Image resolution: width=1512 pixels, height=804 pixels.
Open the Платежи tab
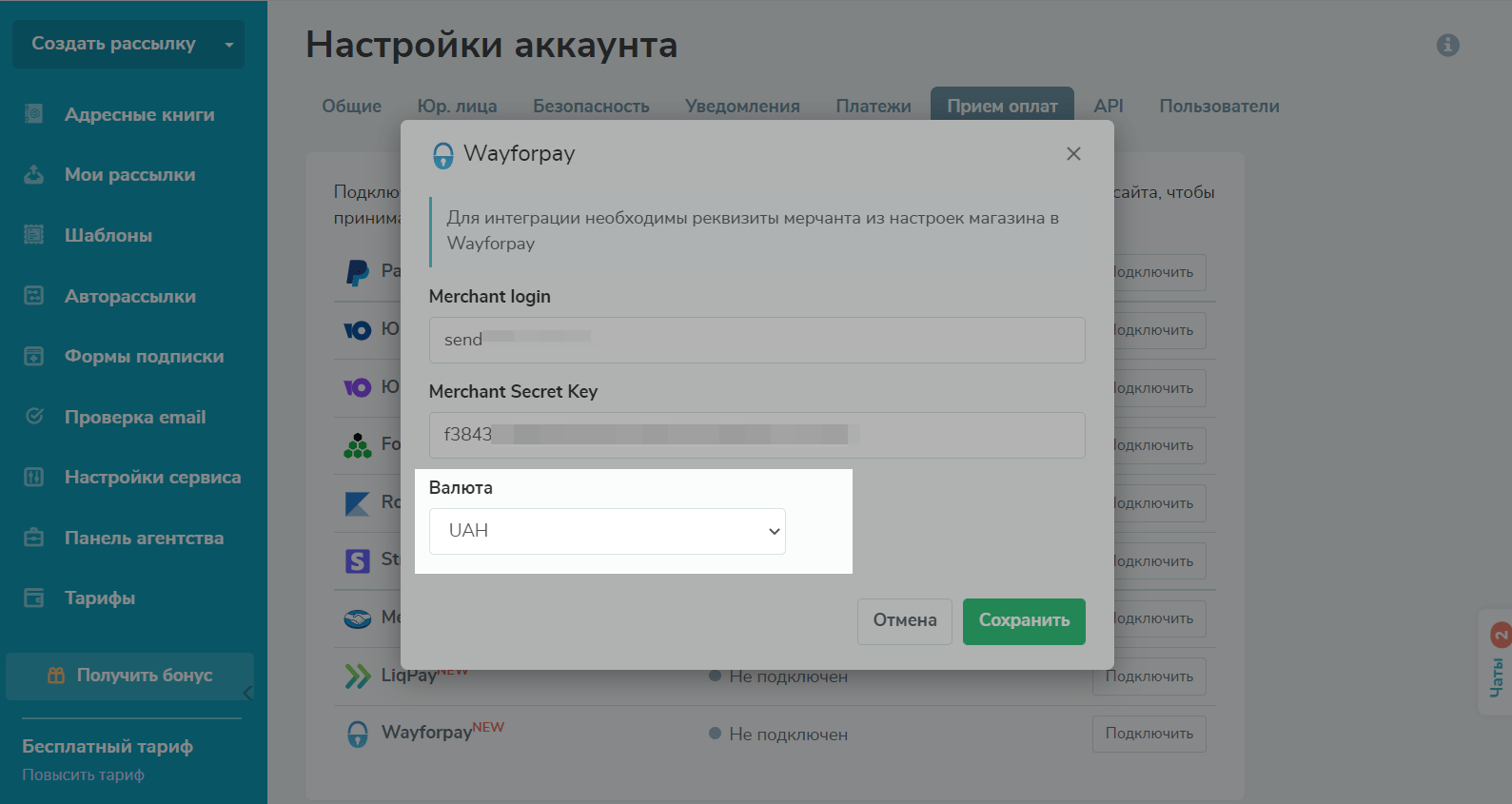874,106
